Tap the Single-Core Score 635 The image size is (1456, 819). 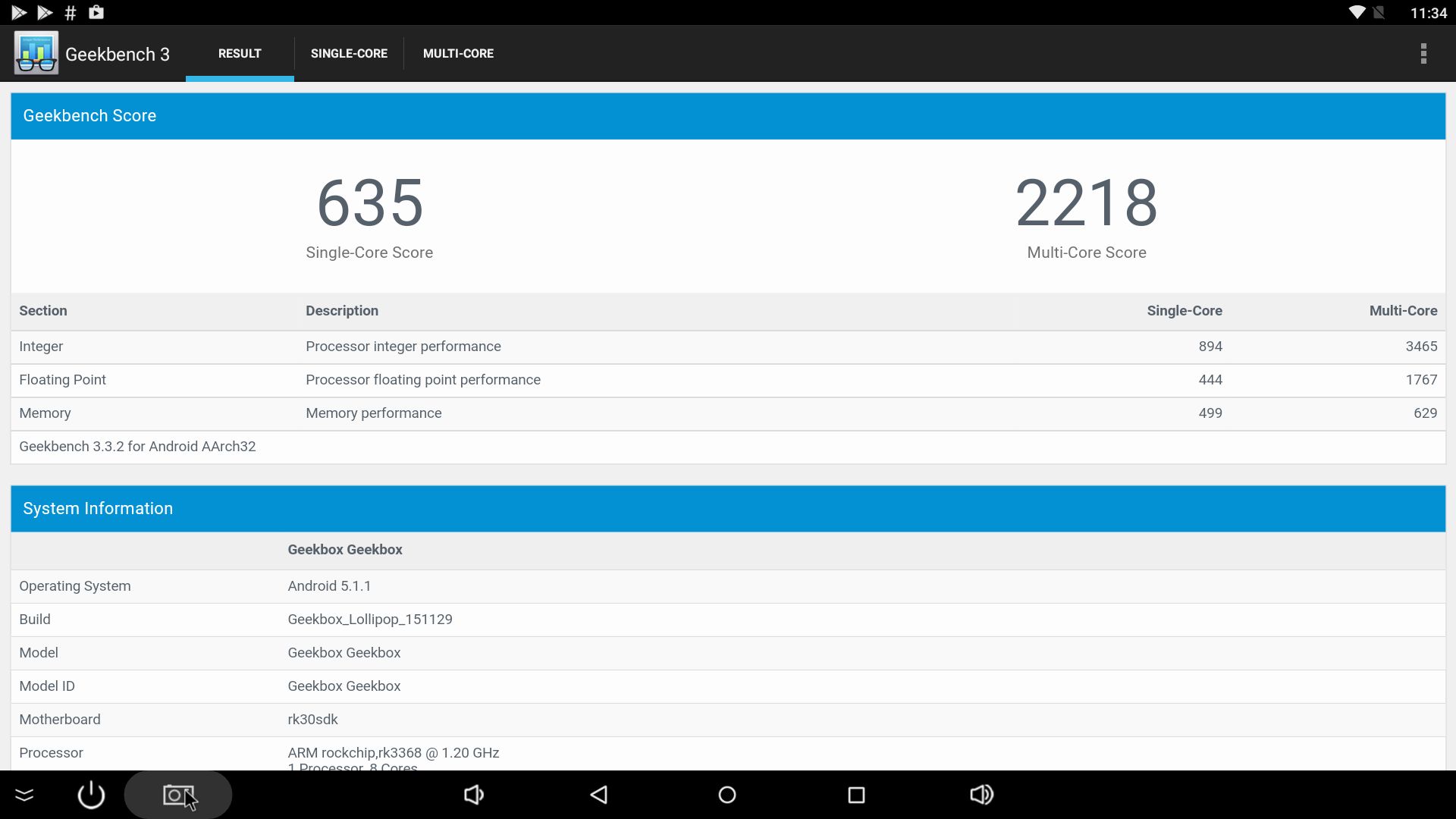pyautogui.click(x=369, y=203)
